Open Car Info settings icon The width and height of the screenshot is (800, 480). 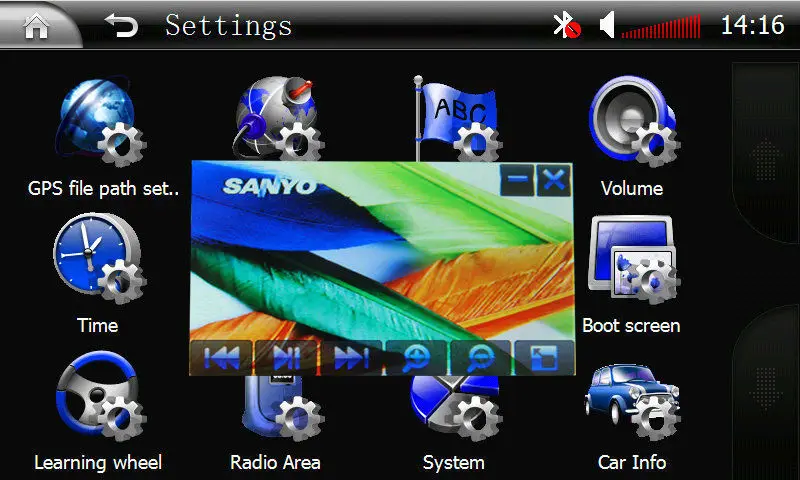(x=633, y=401)
